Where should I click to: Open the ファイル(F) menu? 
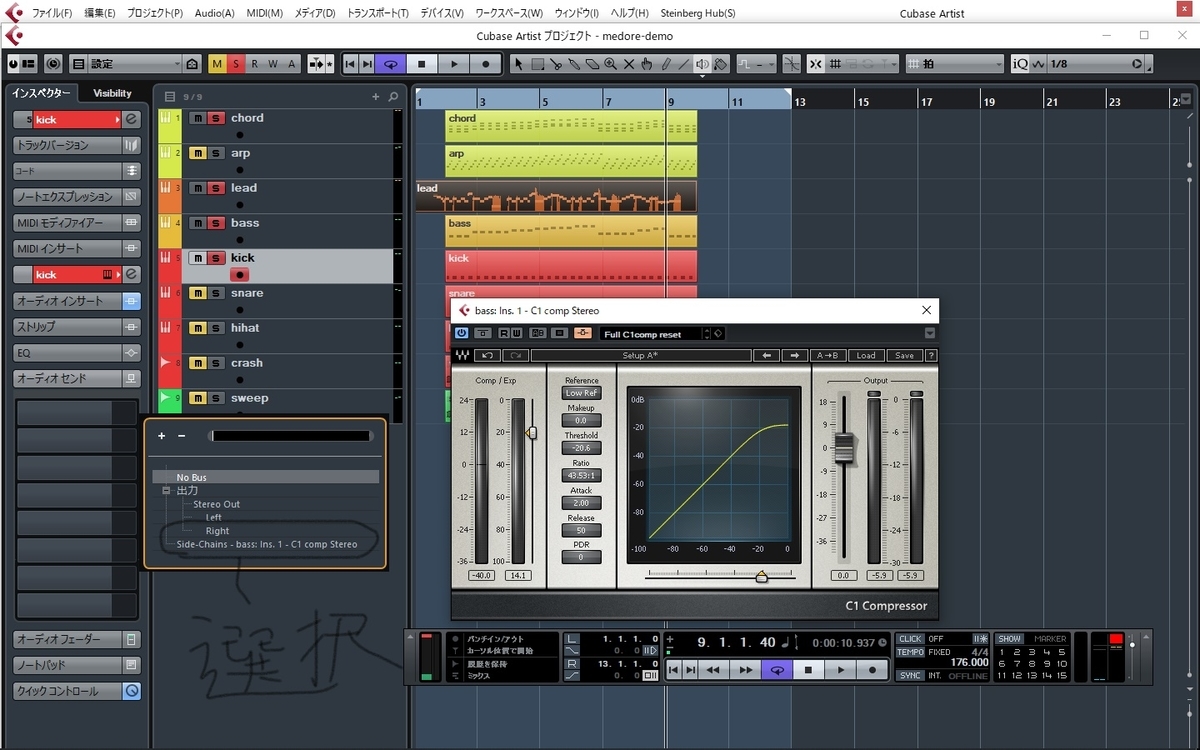(x=52, y=13)
